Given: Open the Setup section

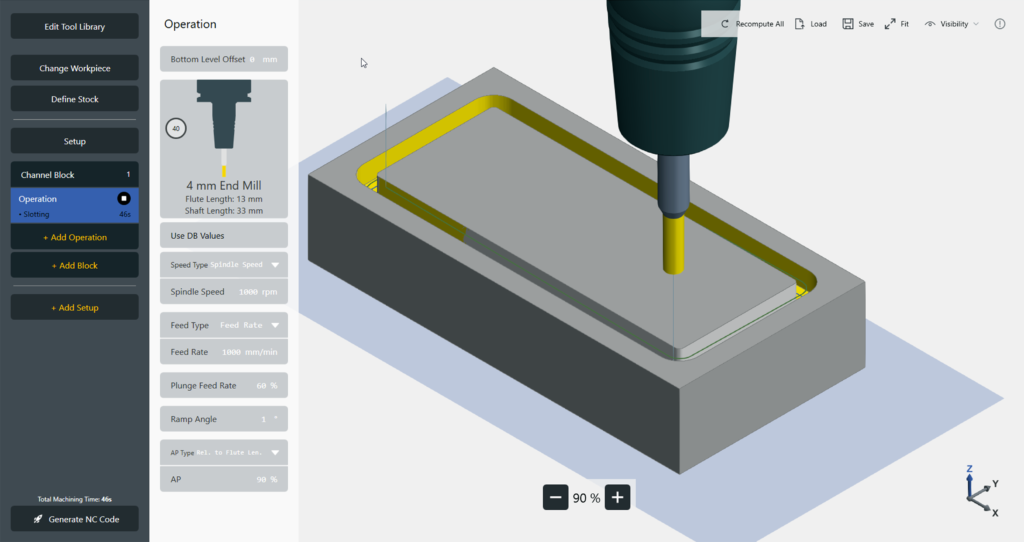Looking at the screenshot, I should pos(75,141).
